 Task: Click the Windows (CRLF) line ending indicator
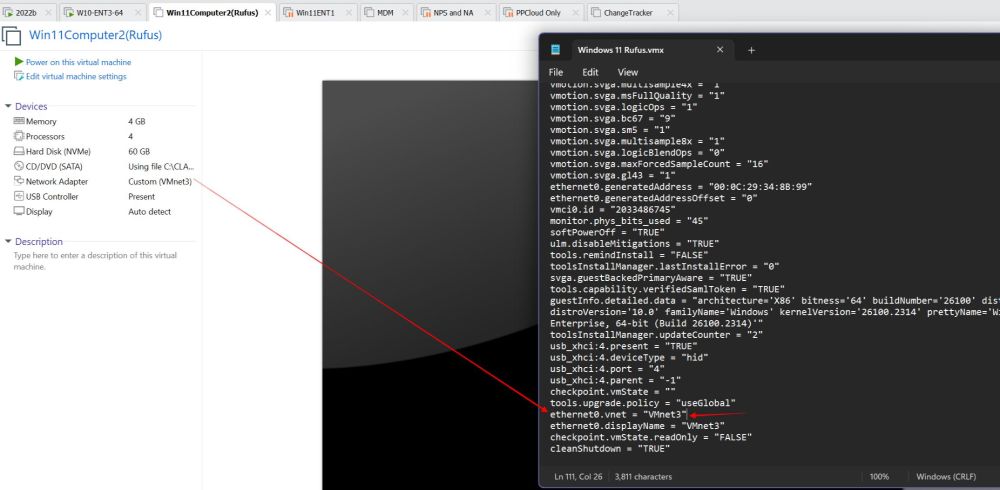tap(946, 477)
